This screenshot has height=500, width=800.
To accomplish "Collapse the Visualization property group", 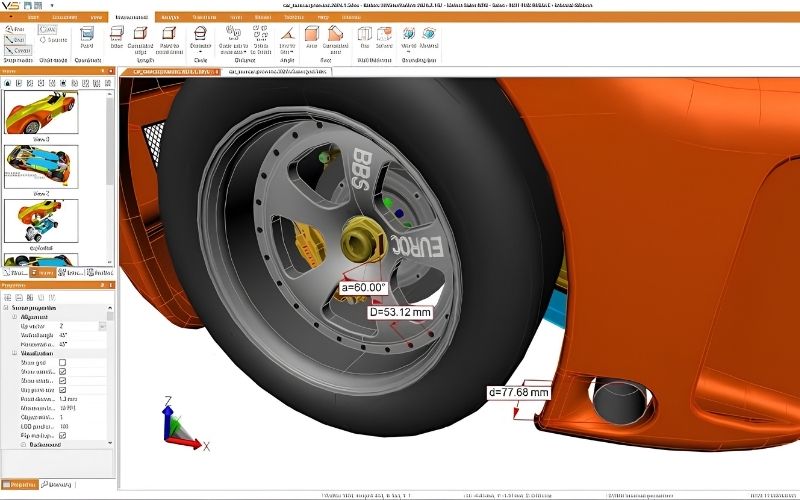I will 15,353.
